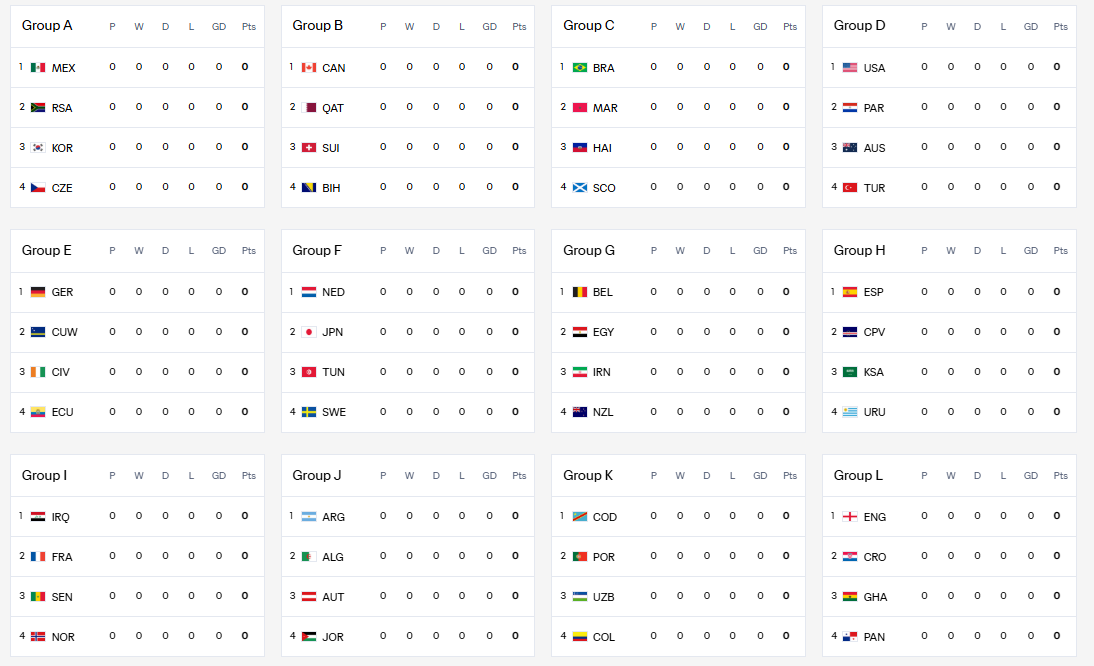
Task: Select the Portugal flag in Group K
Action: point(580,557)
